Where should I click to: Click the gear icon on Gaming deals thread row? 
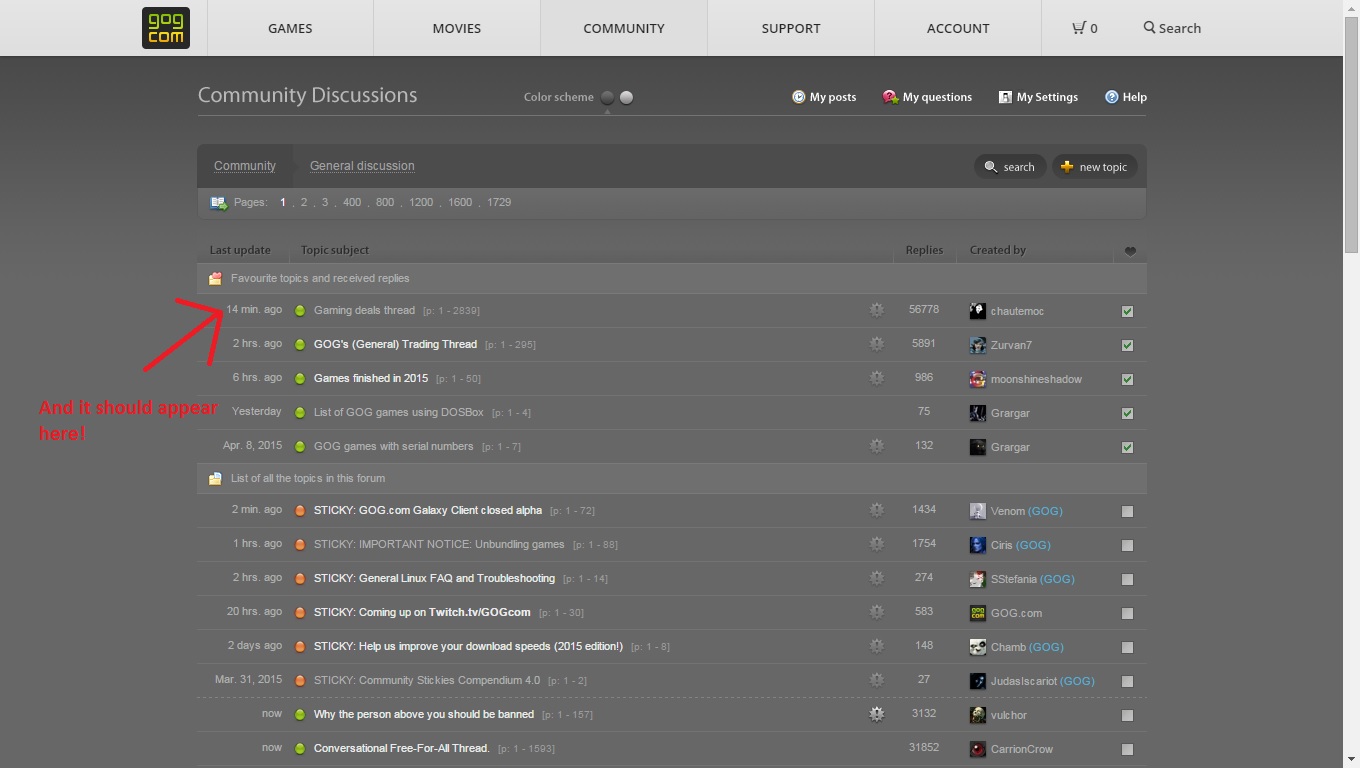[877, 310]
